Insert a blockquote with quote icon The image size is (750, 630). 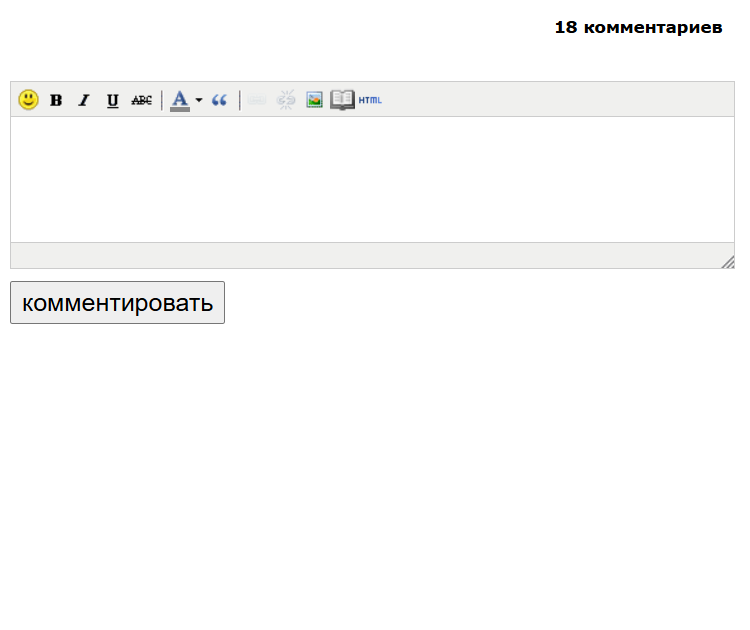(219, 100)
